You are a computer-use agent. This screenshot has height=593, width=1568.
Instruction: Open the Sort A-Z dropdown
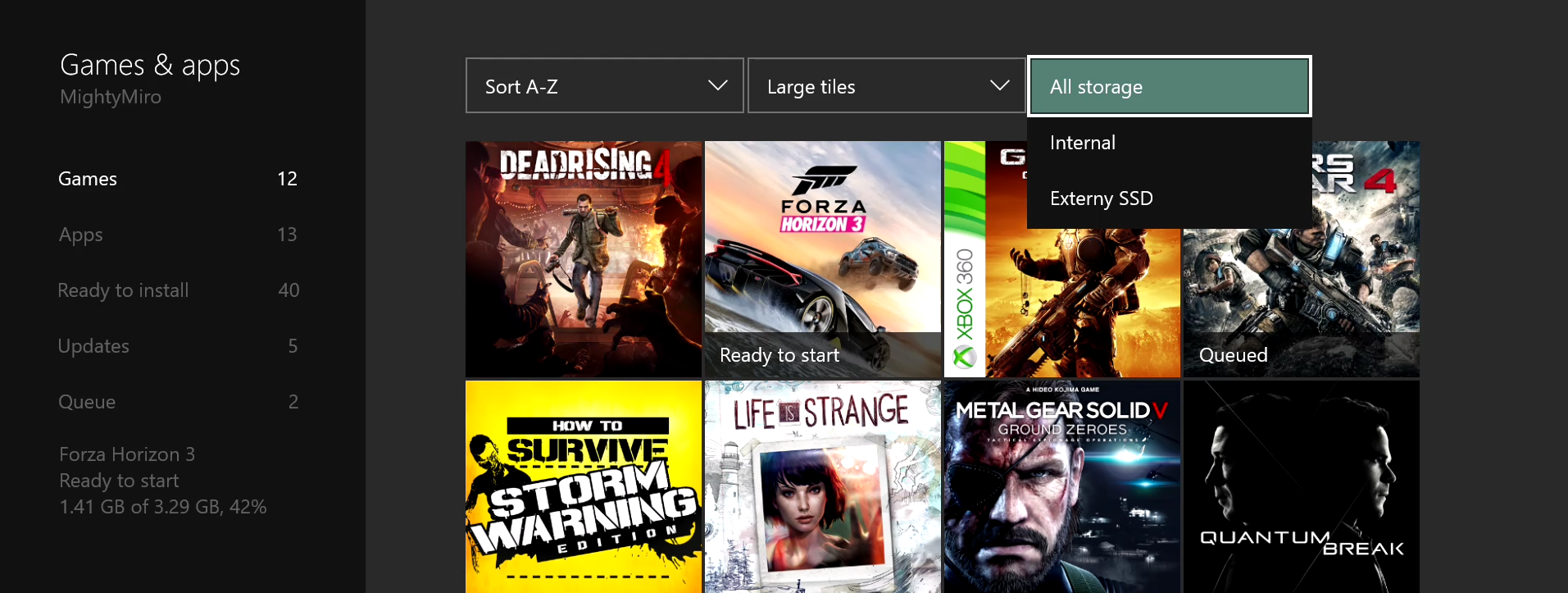[604, 85]
